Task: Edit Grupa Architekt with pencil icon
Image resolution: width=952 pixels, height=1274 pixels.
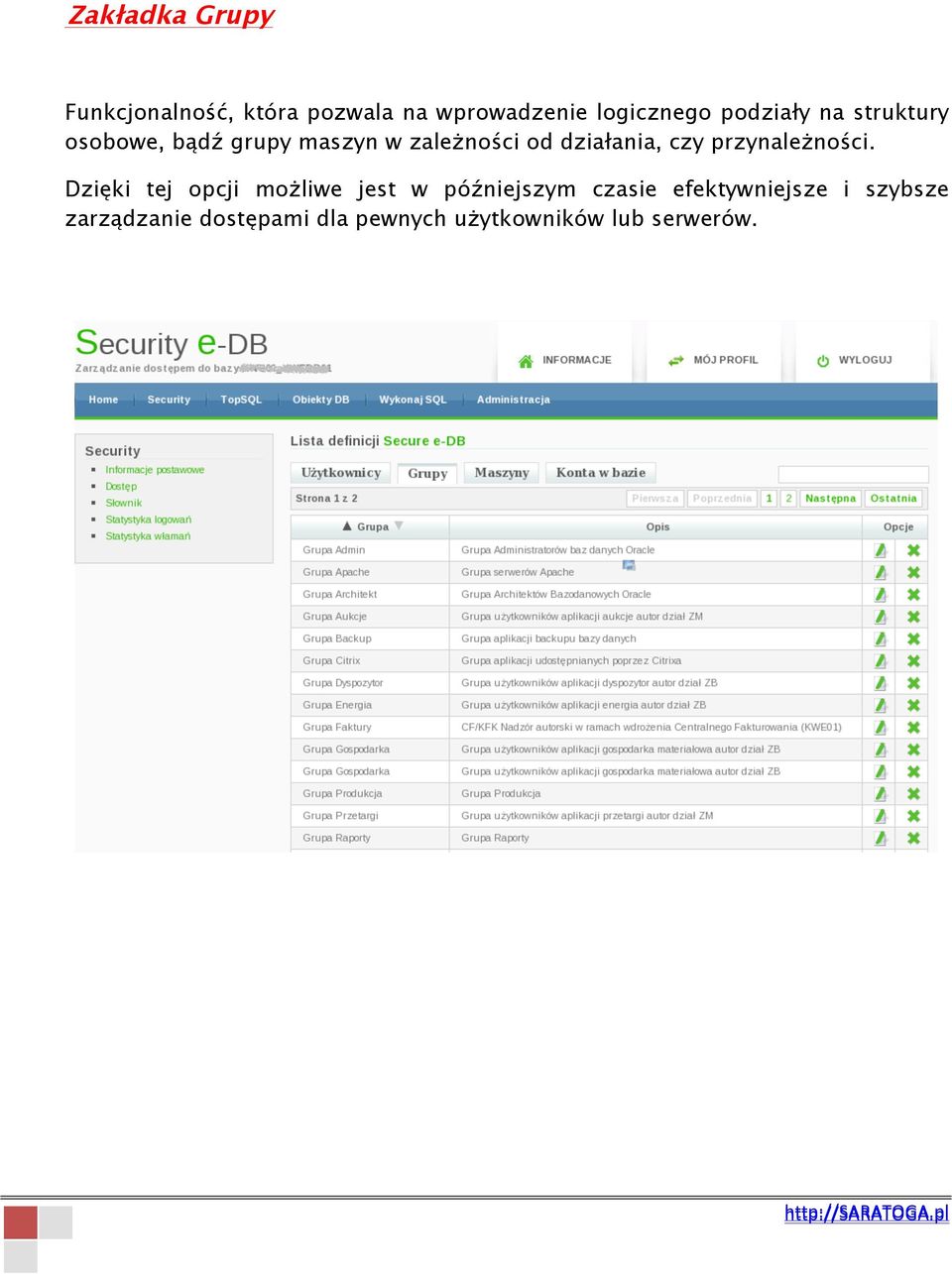Action: [880, 595]
